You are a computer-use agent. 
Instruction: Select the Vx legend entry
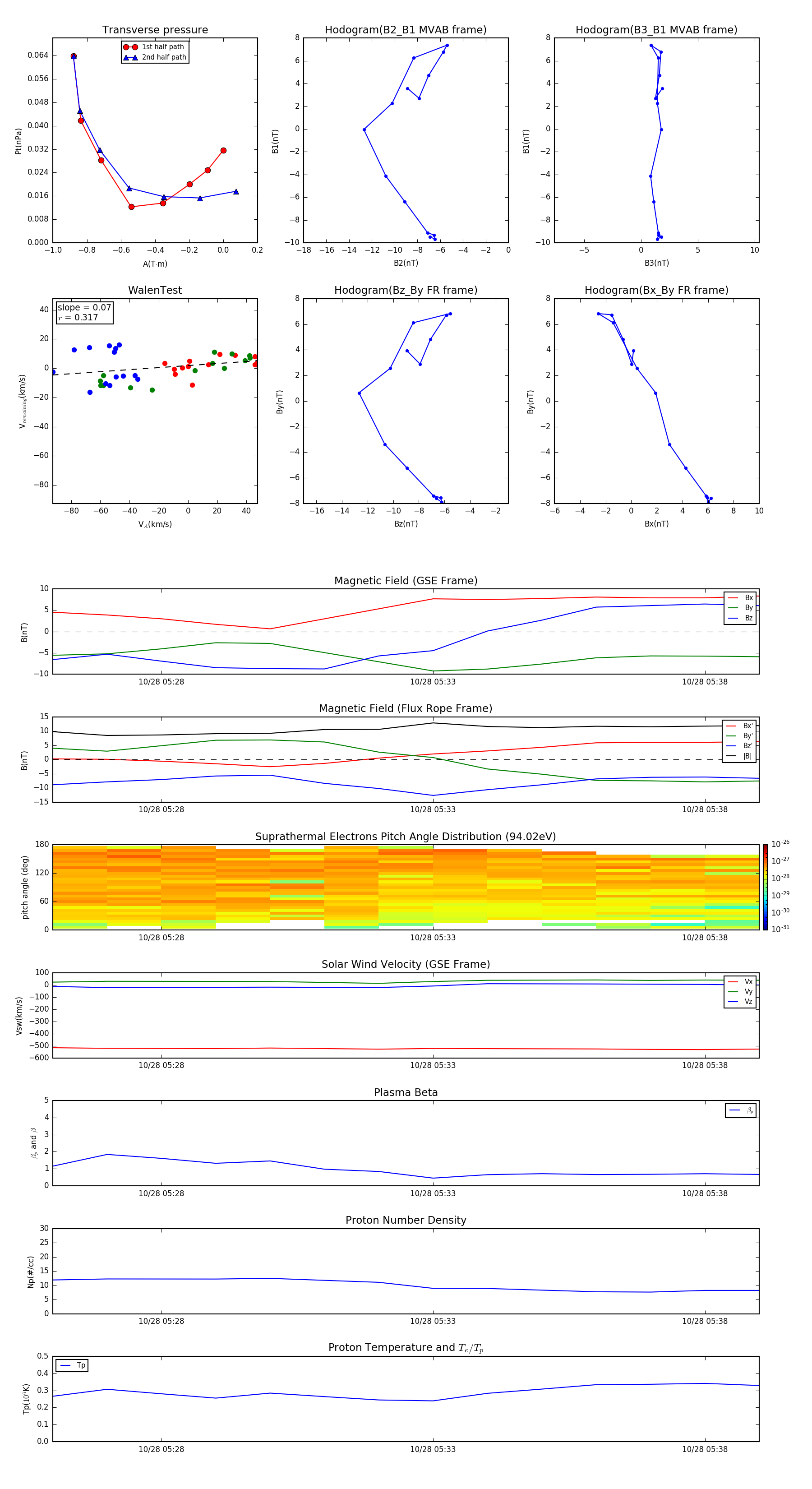point(740,981)
